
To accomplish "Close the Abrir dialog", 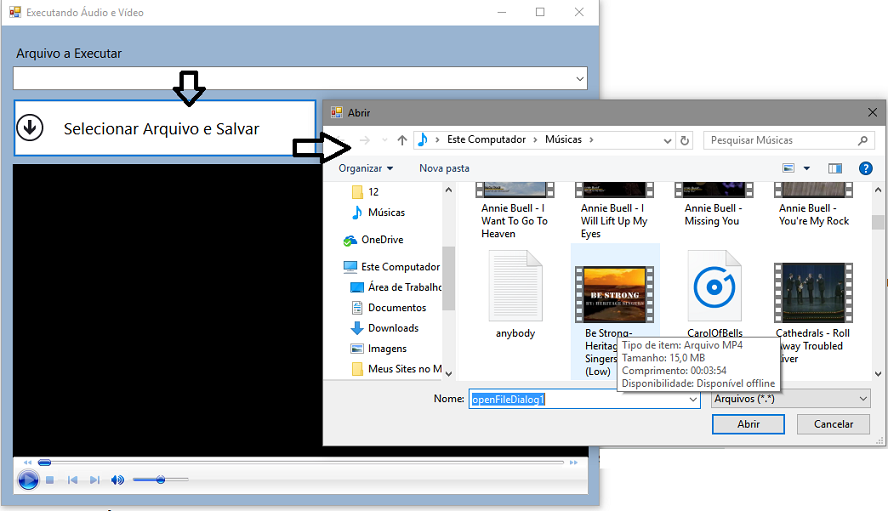I will tap(872, 113).
